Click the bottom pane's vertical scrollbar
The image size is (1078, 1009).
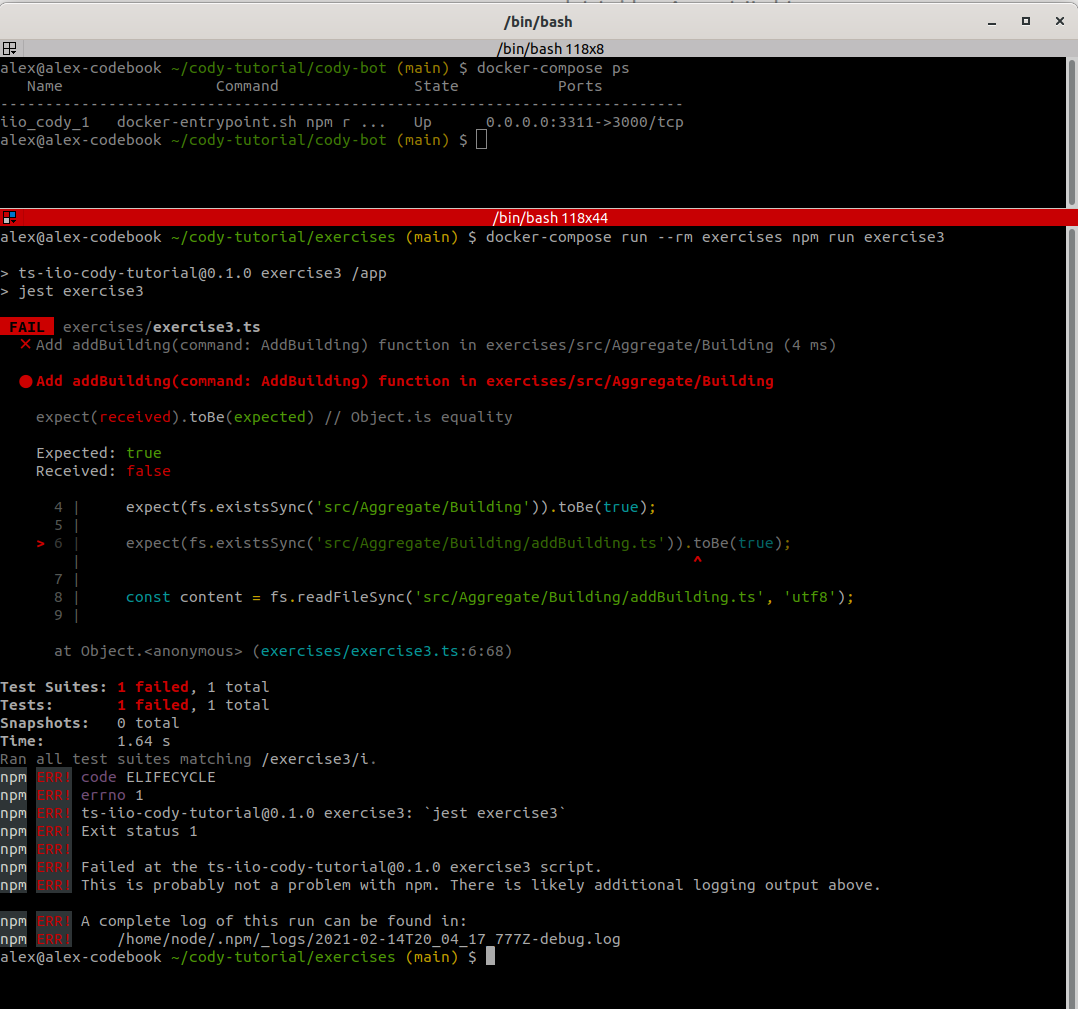(x=1072, y=617)
